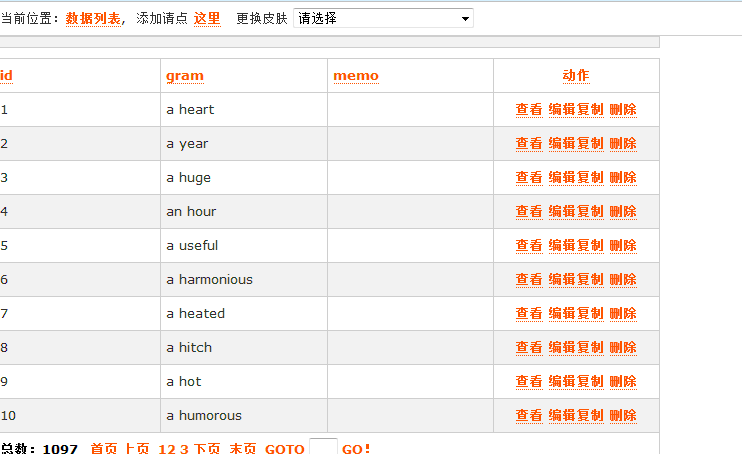This screenshot has height=454, width=742.
Task: Select the 'a huge' gram cell
Action: coord(244,178)
